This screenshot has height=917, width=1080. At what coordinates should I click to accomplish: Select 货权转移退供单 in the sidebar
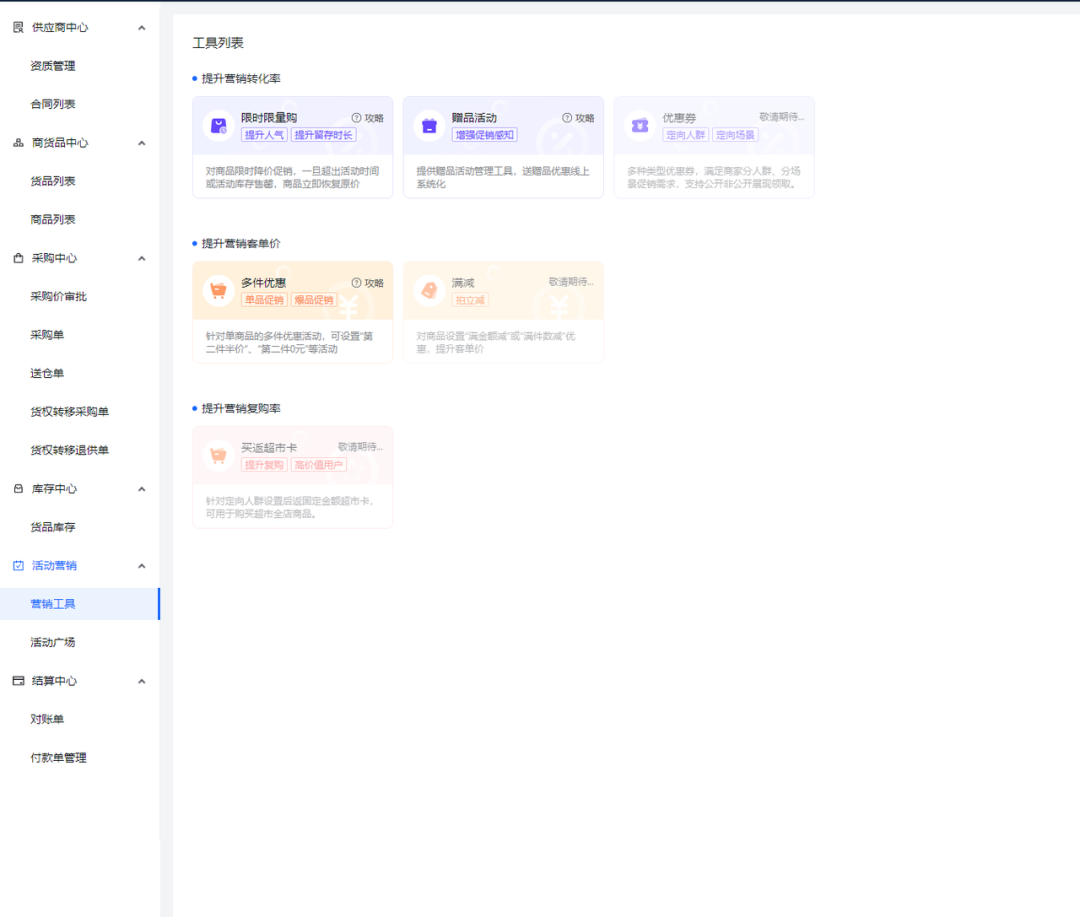click(x=69, y=451)
